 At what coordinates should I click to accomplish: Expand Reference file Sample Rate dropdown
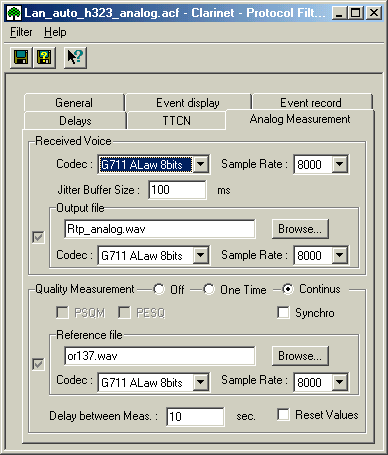point(340,382)
